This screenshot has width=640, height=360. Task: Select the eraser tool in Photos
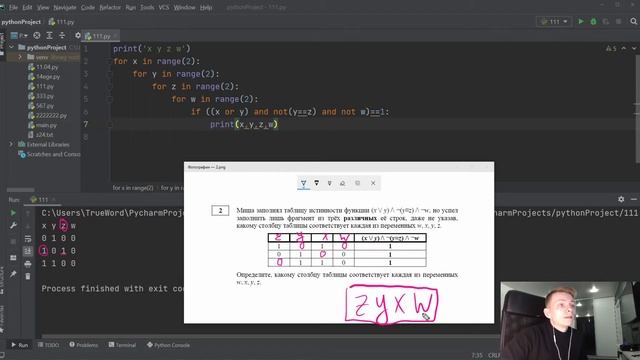coord(342,184)
